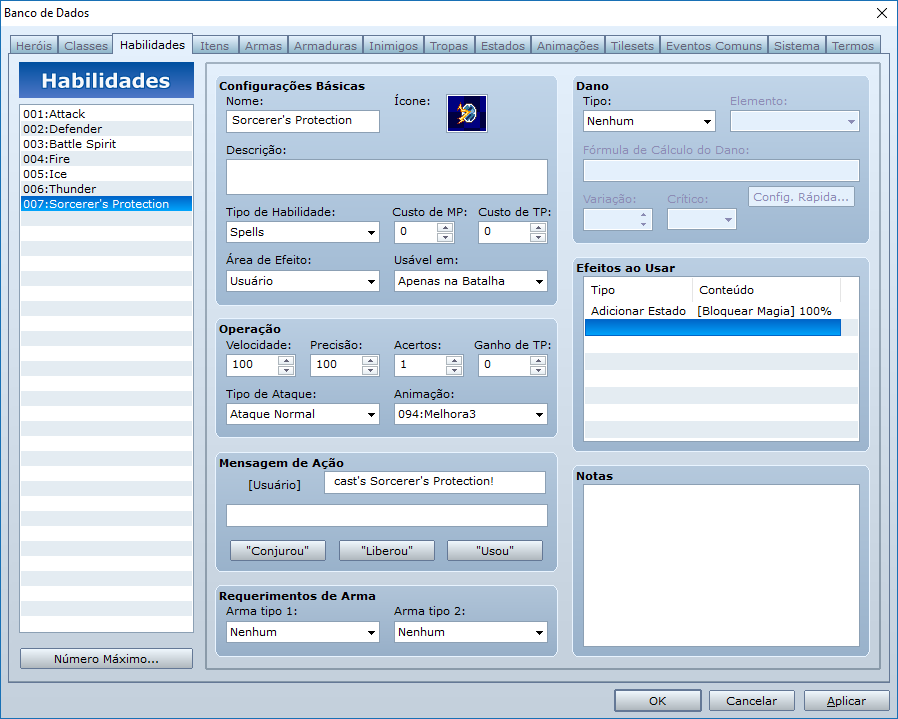Open the Armas tab
898x719 pixels.
[263, 46]
